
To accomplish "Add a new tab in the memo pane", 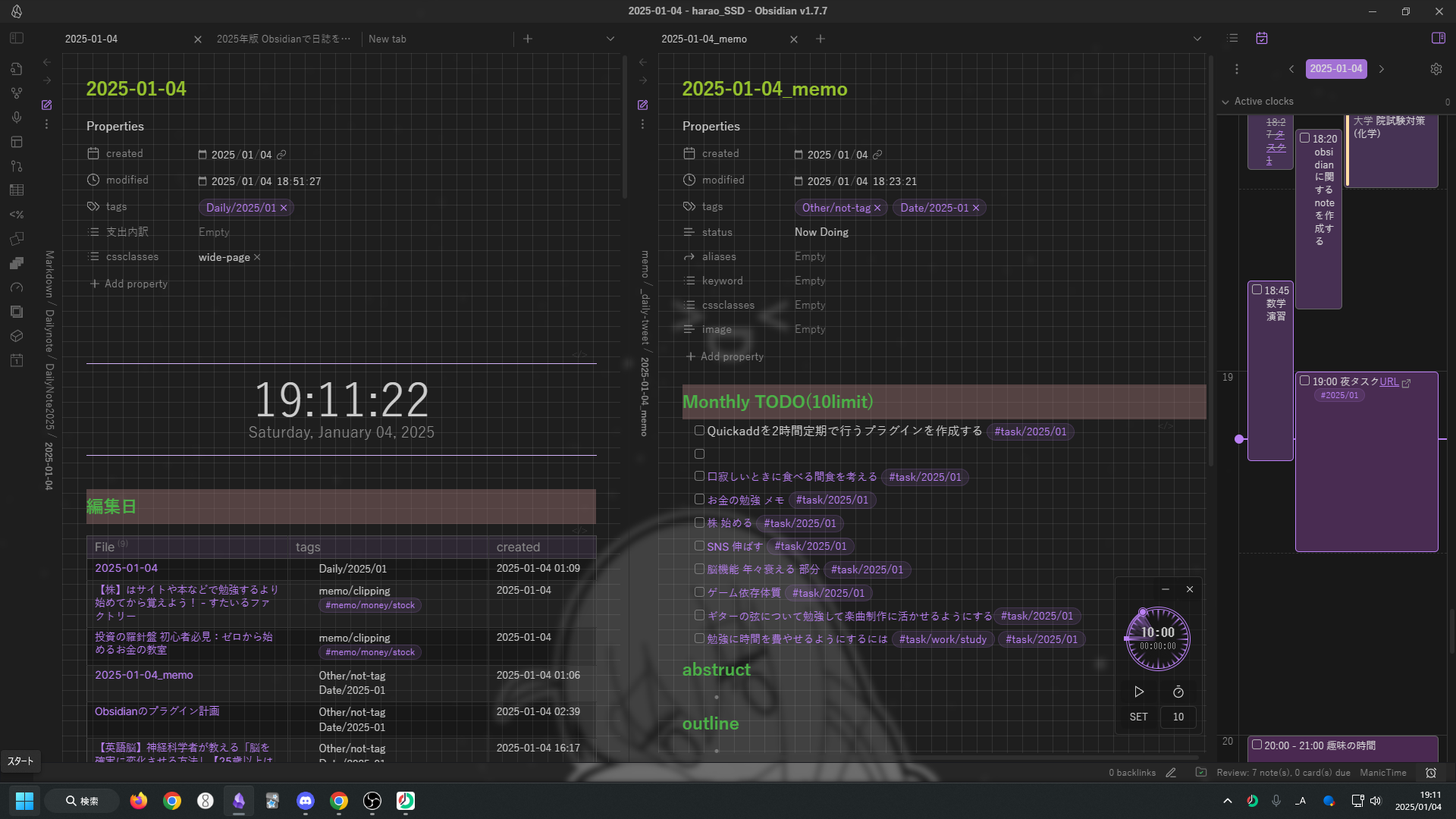I will [x=821, y=39].
